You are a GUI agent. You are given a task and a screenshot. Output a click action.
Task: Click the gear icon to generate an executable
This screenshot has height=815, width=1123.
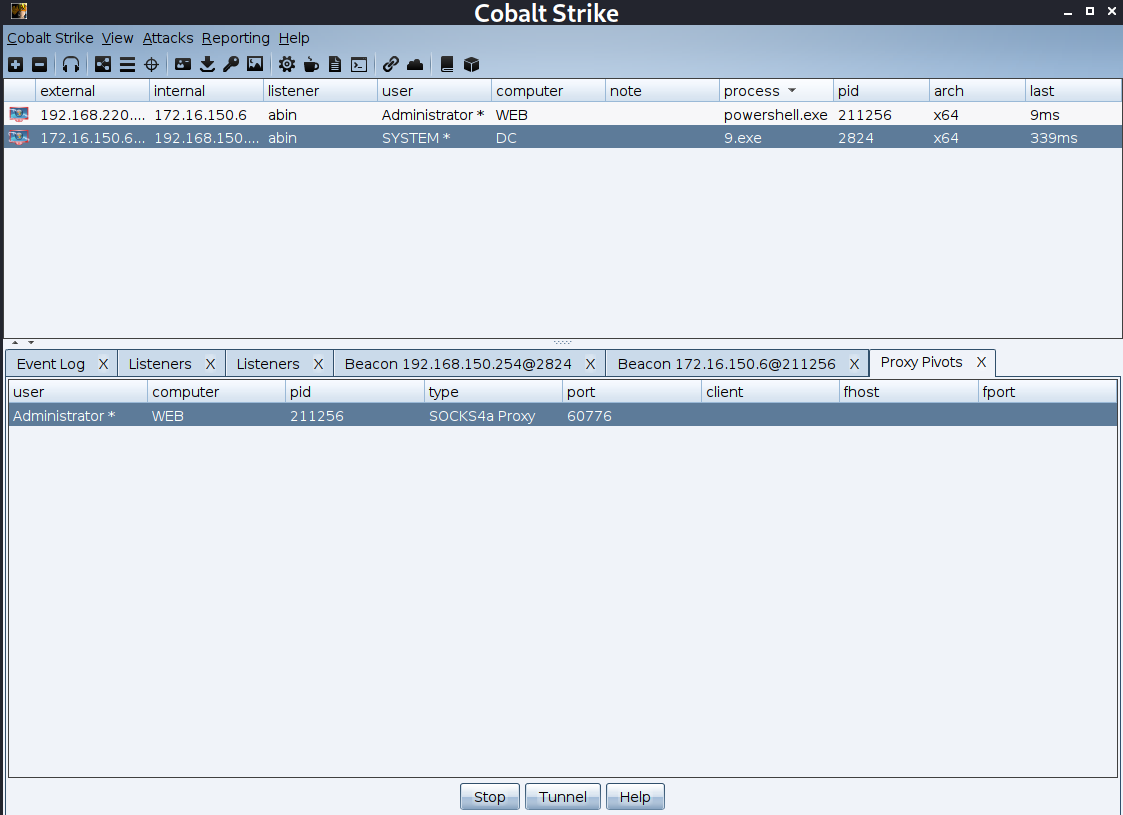tap(286, 64)
